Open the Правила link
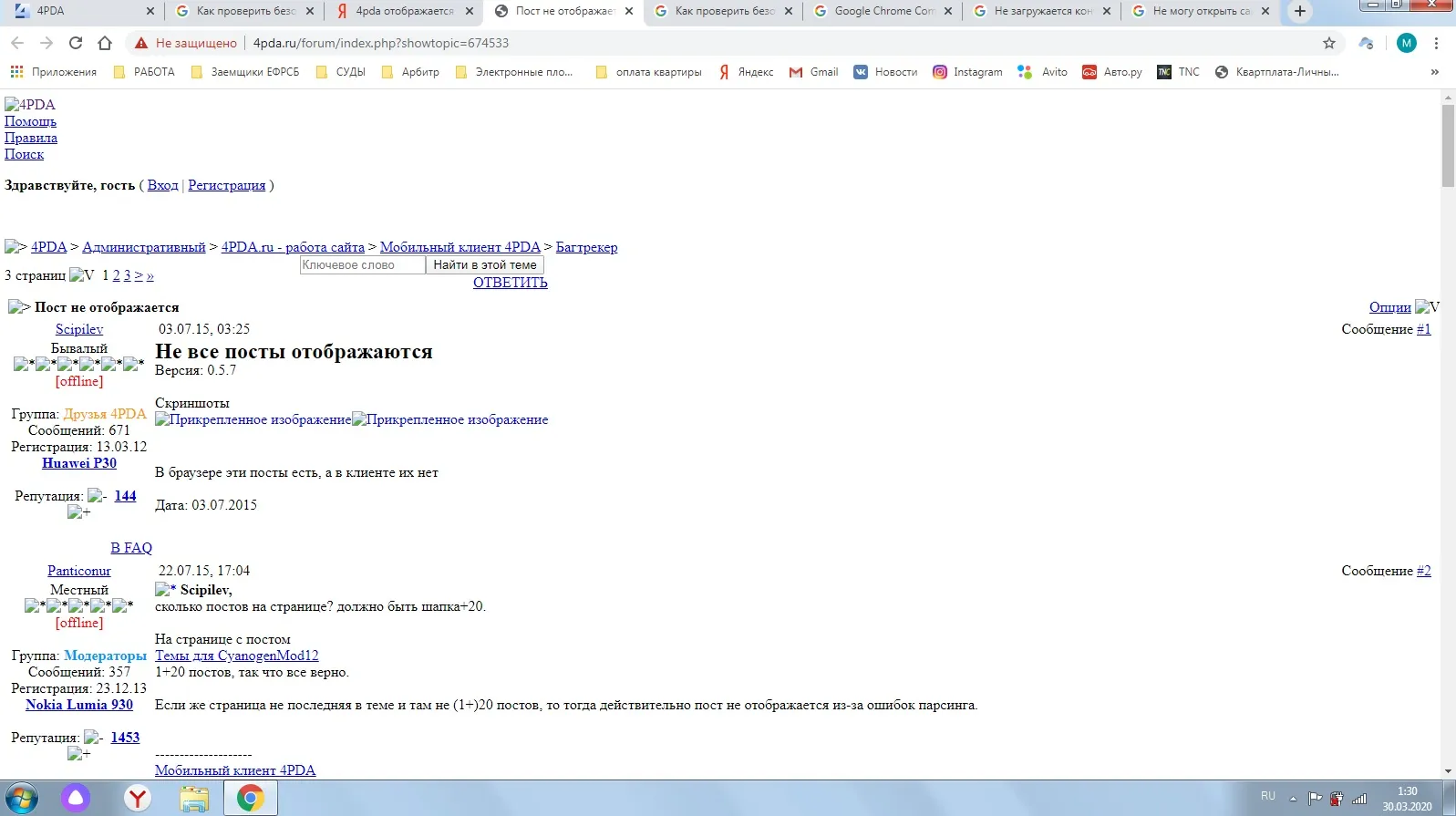 point(31,138)
